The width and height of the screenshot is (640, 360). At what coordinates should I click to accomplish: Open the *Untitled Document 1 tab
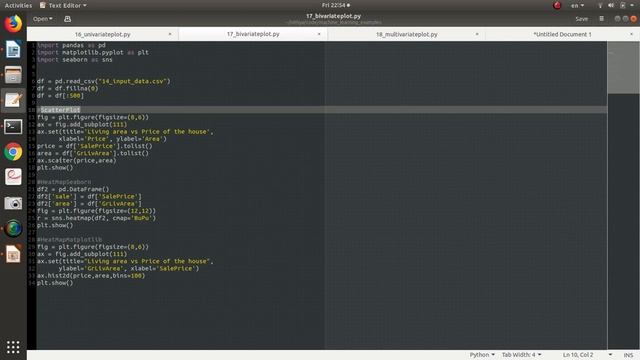[x=562, y=34]
